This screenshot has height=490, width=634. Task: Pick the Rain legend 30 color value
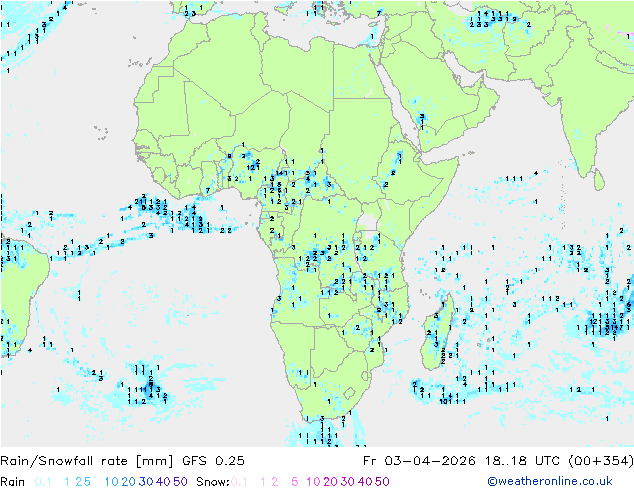pyautogui.click(x=146, y=482)
